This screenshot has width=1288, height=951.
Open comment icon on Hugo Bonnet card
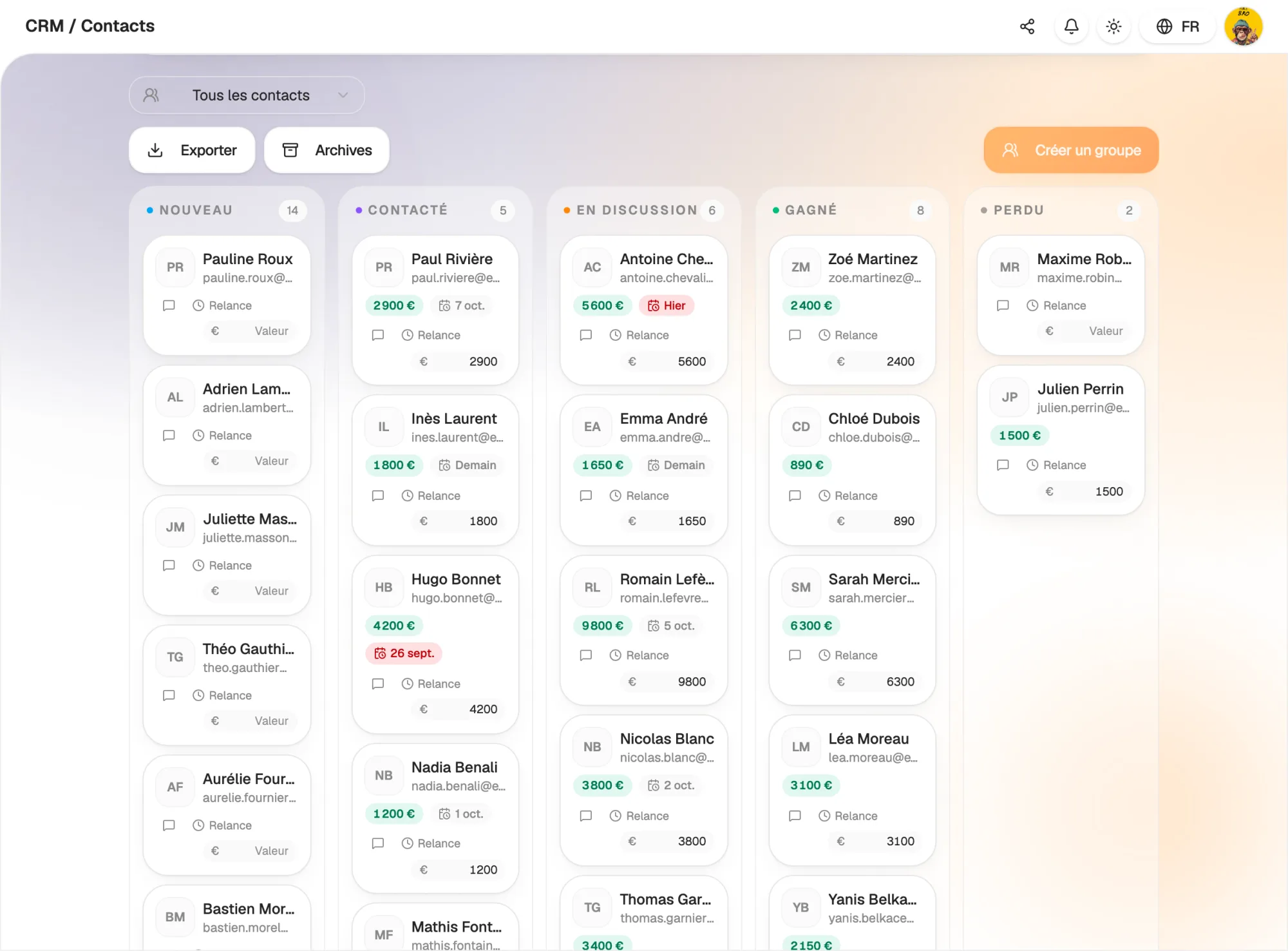[377, 684]
